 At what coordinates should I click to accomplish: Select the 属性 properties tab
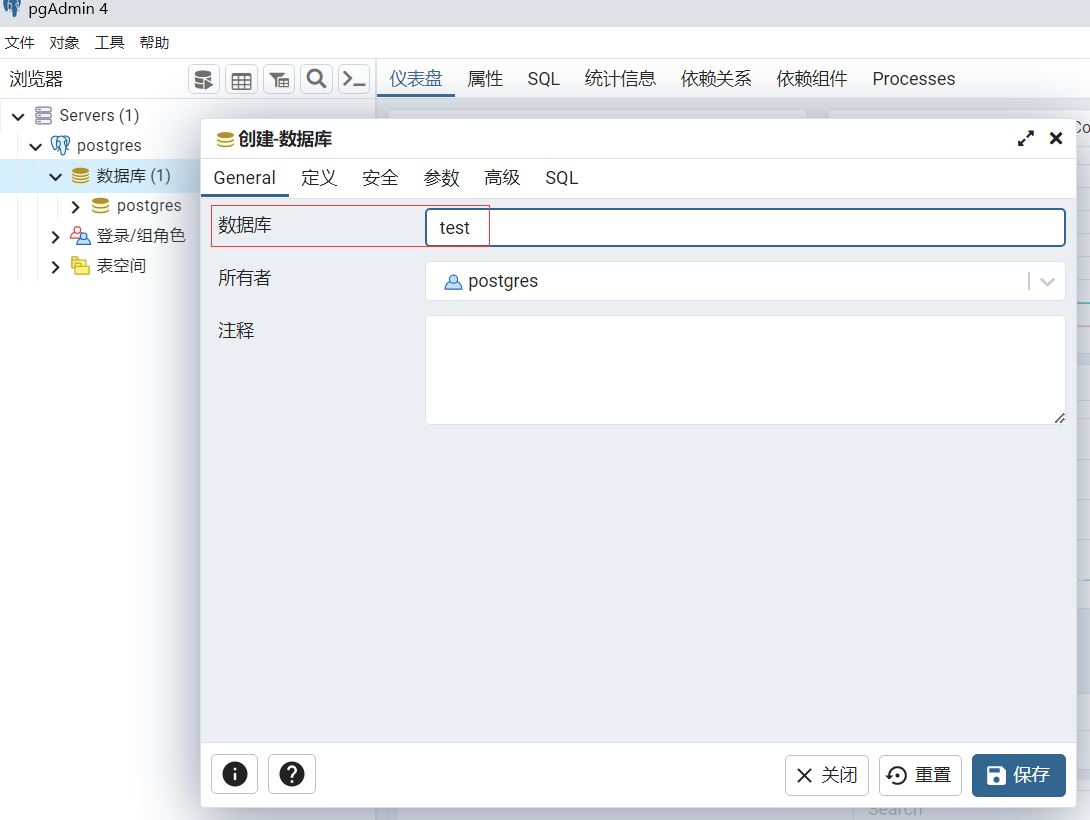click(485, 79)
